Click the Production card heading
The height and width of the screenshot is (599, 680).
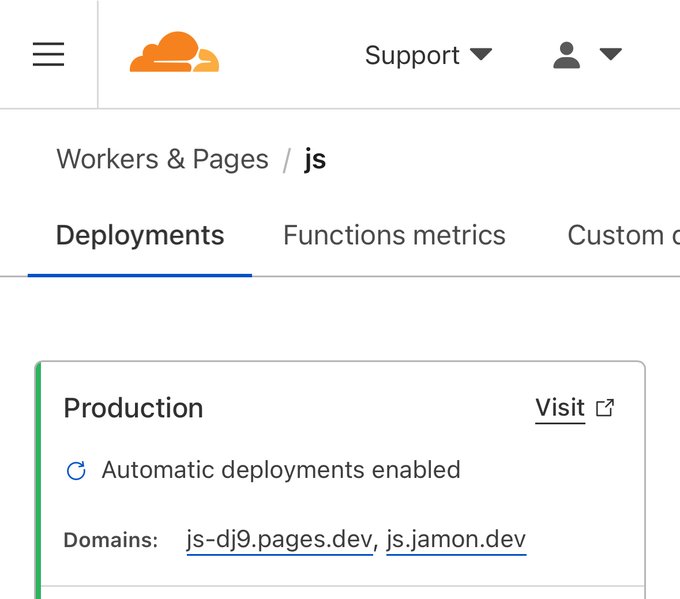tap(133, 408)
